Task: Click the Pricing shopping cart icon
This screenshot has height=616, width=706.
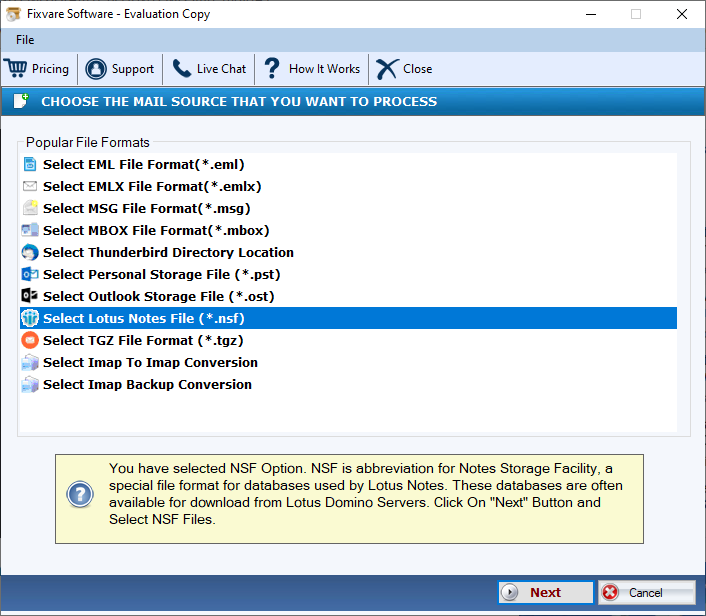Action: point(16,69)
